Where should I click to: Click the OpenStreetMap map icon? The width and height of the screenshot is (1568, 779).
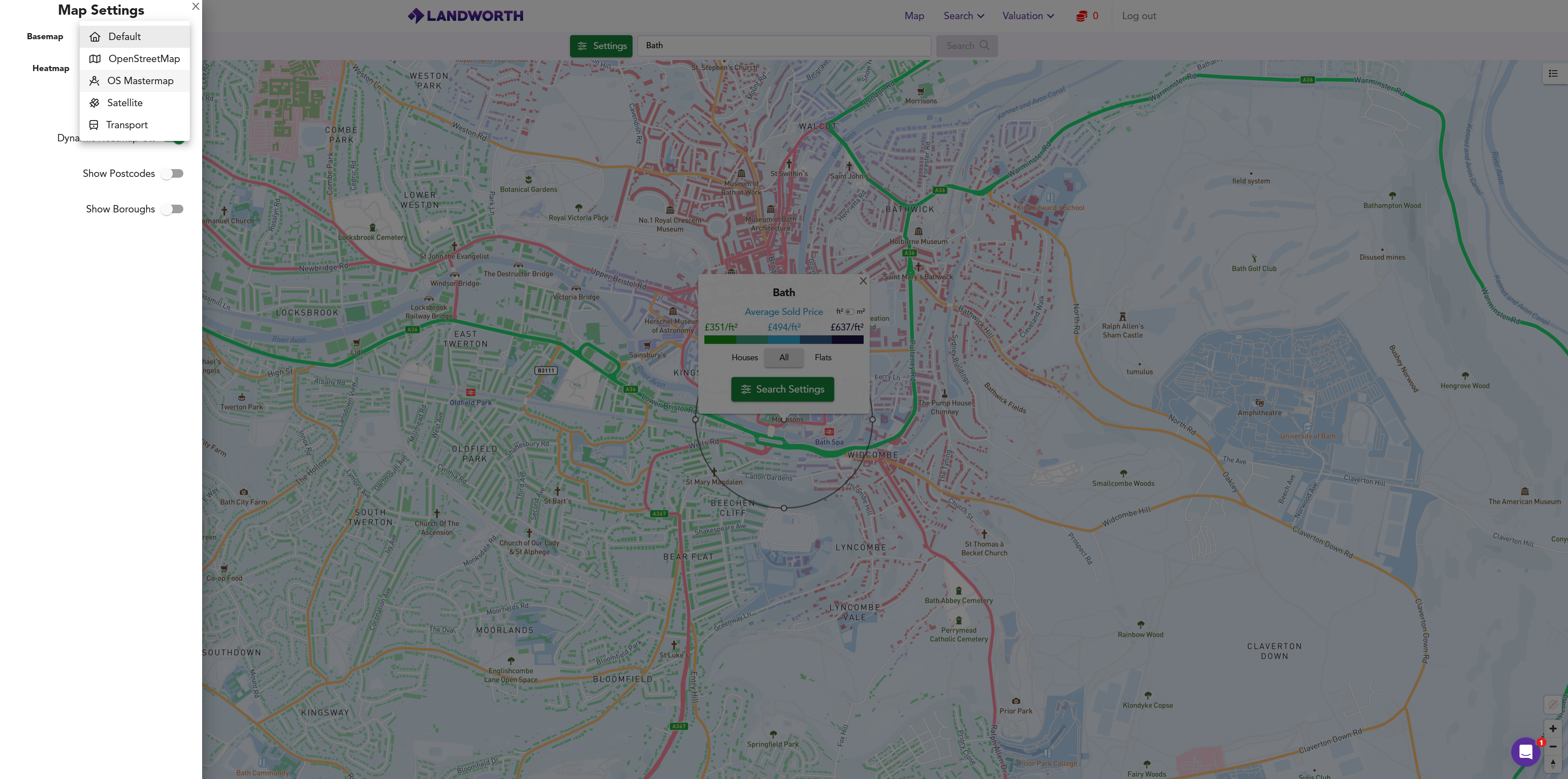click(95, 59)
